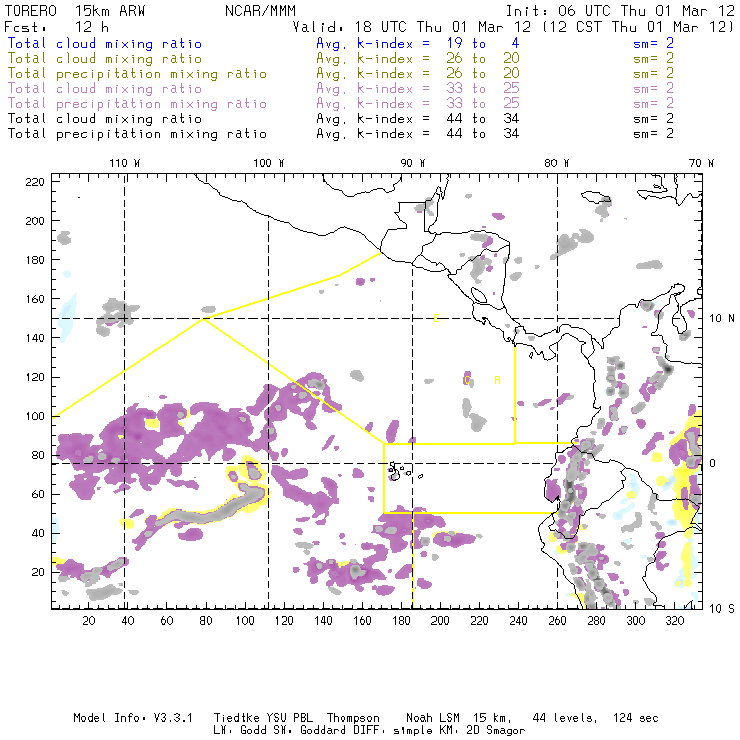740x740 pixels.
Task: Click vertical axis tick label "220"
Action: coord(35,182)
